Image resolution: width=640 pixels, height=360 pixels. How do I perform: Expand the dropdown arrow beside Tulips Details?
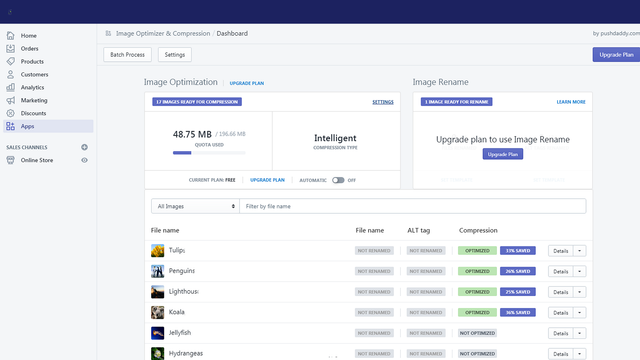[580, 251]
